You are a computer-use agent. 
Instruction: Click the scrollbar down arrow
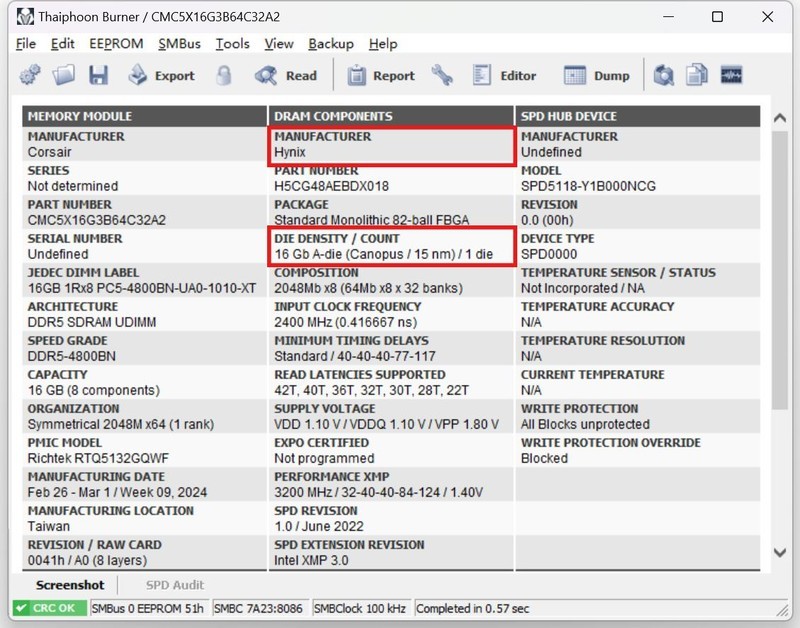(x=780, y=553)
